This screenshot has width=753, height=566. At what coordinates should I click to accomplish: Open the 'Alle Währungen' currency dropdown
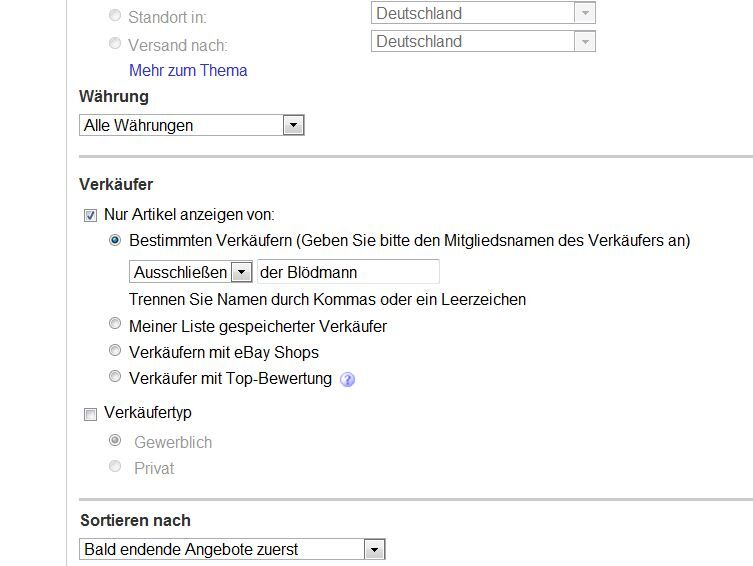coord(191,125)
